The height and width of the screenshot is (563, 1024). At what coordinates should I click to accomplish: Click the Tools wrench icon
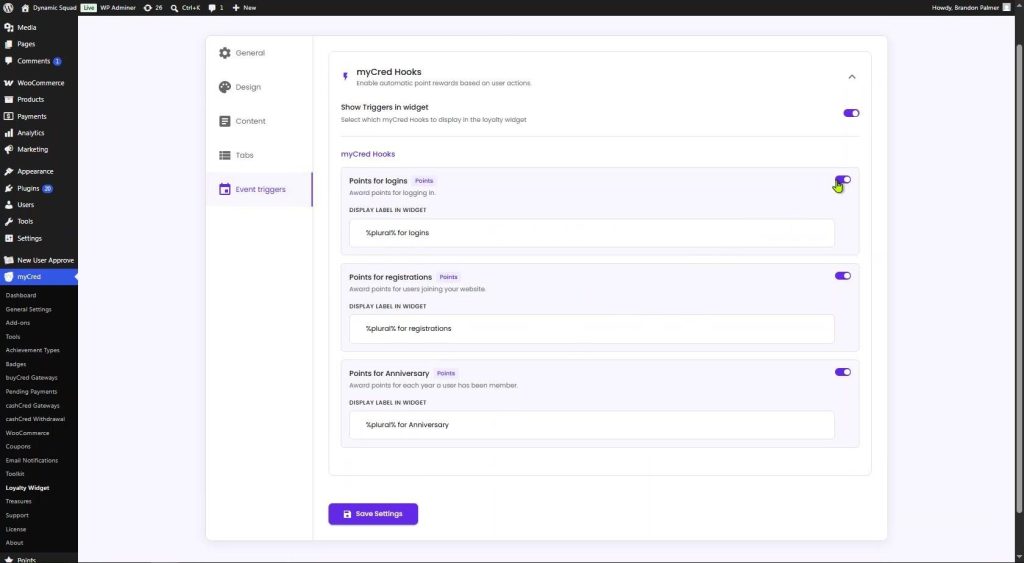pyautogui.click(x=8, y=221)
